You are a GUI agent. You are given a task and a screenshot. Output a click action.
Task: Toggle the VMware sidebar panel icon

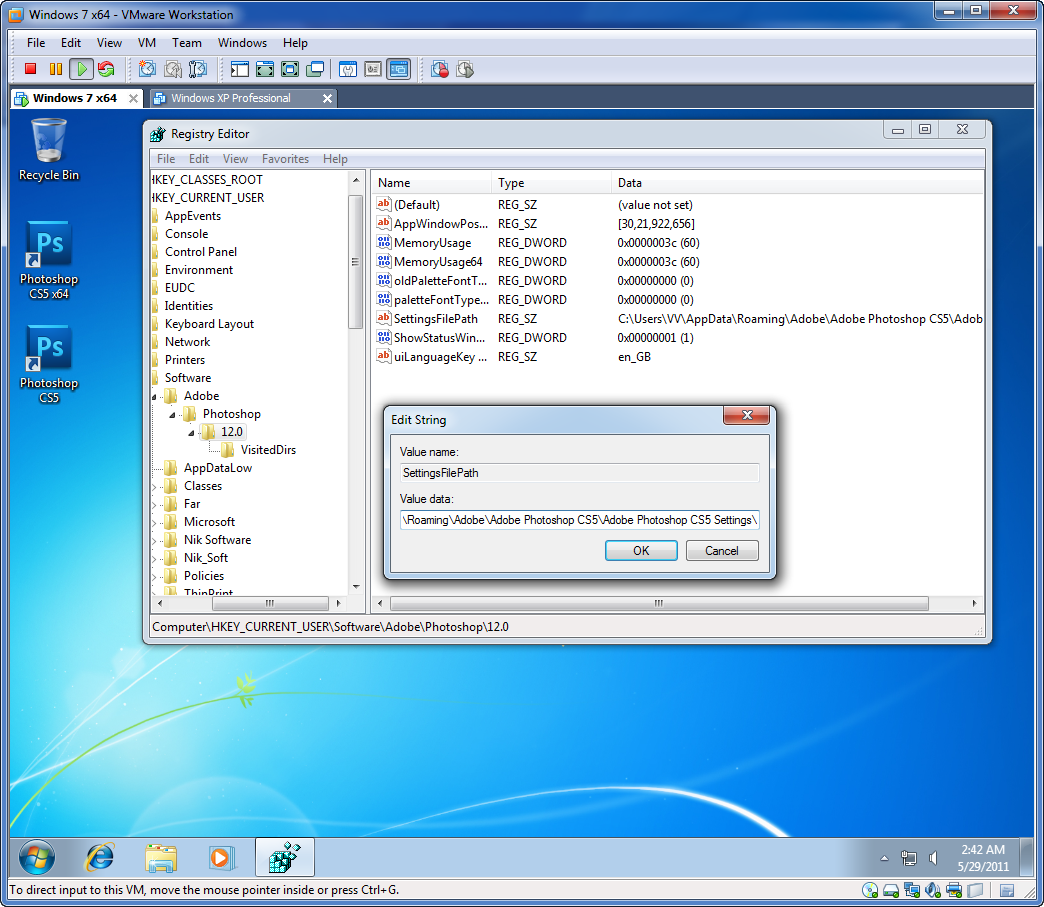pos(240,69)
